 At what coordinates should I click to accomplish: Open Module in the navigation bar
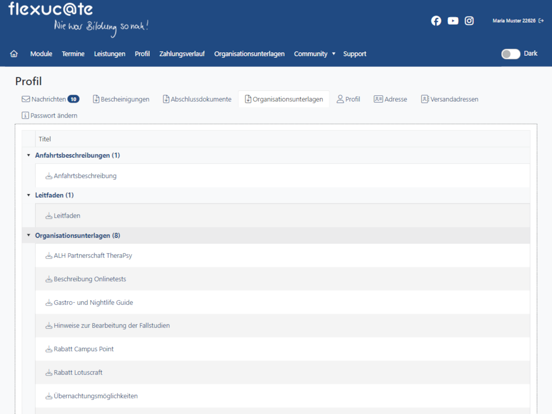[x=41, y=54]
